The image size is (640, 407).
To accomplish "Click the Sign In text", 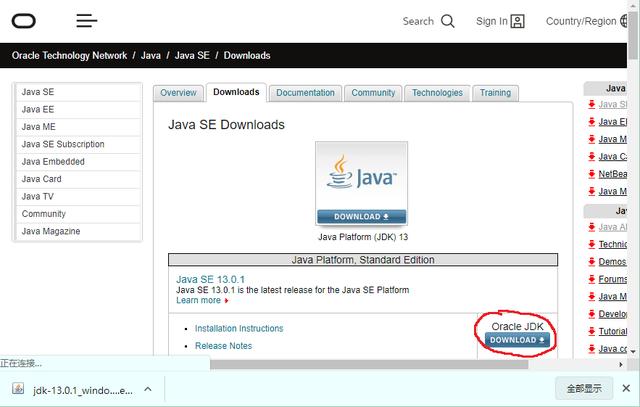I will [x=491, y=21].
